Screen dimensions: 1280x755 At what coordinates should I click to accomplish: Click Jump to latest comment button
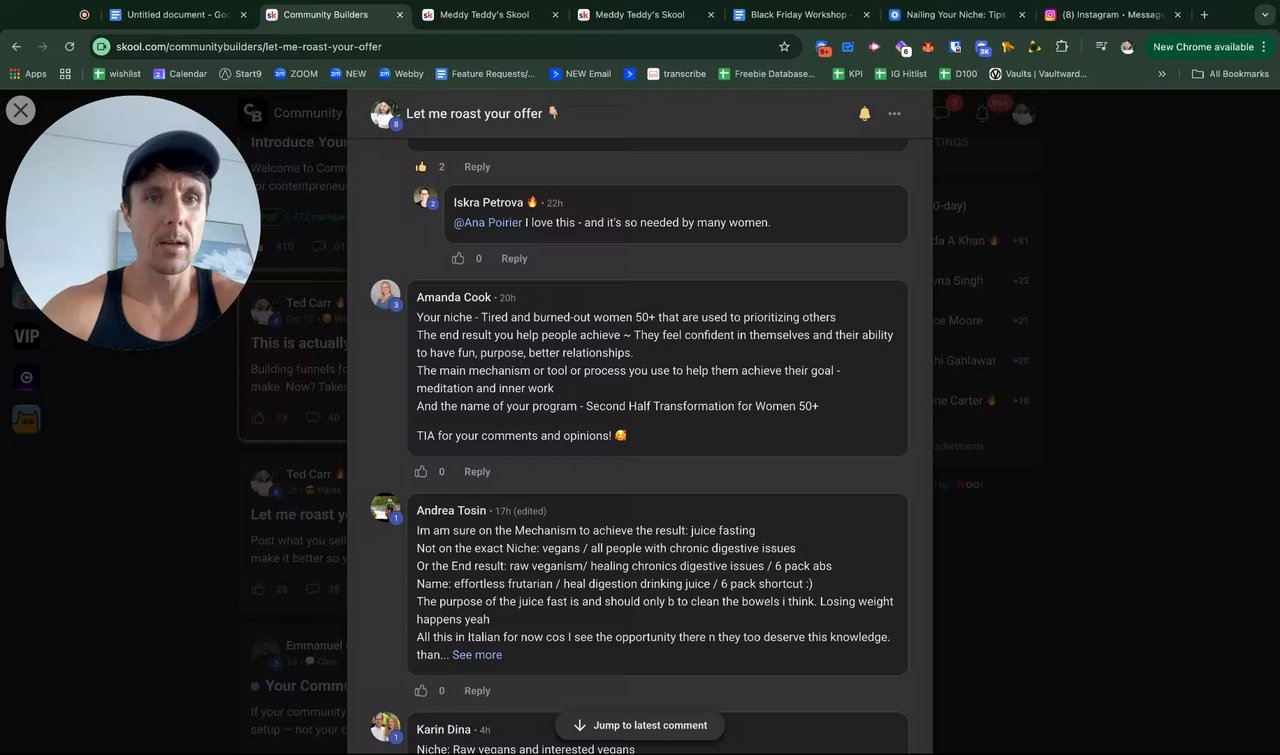(639, 725)
